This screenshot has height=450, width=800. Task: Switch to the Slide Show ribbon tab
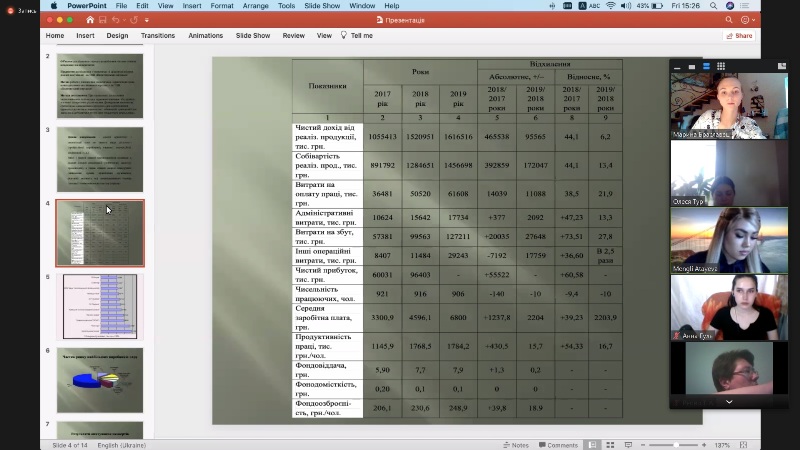[253, 36]
